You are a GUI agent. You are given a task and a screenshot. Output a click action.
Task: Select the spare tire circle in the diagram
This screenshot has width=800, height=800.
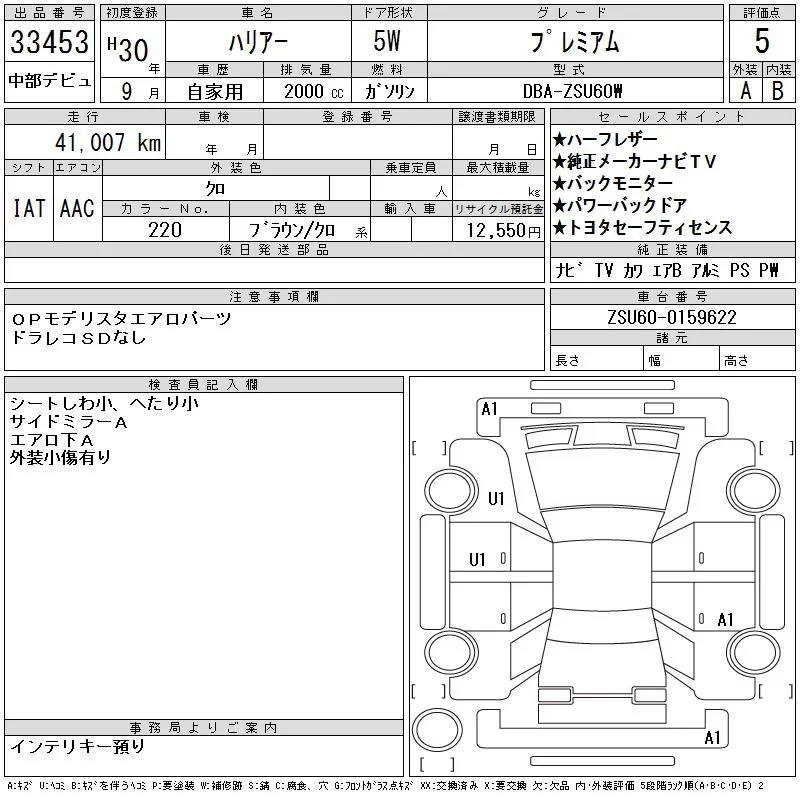pos(437,730)
